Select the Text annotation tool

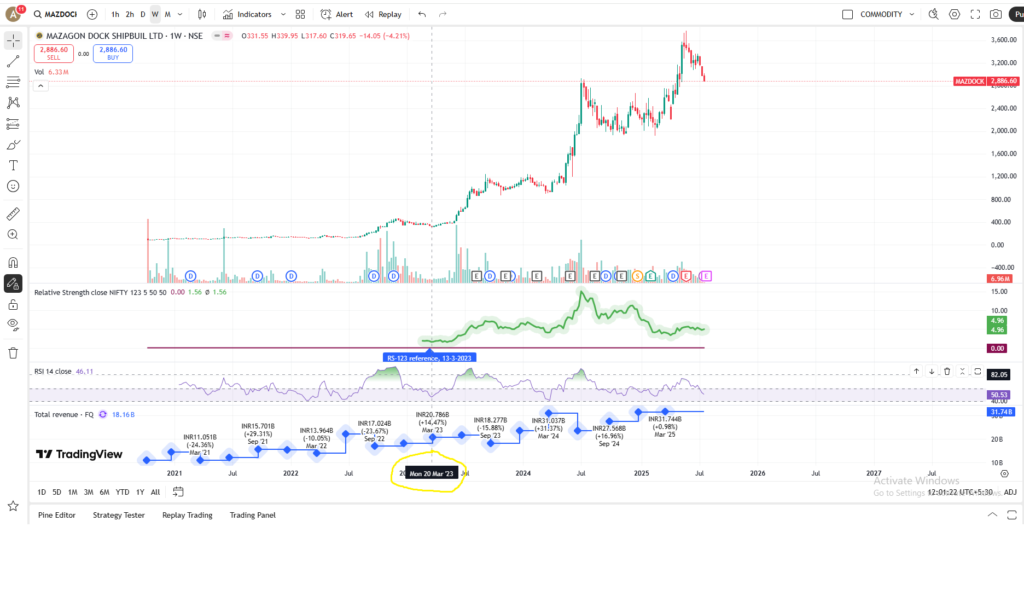click(x=13, y=166)
